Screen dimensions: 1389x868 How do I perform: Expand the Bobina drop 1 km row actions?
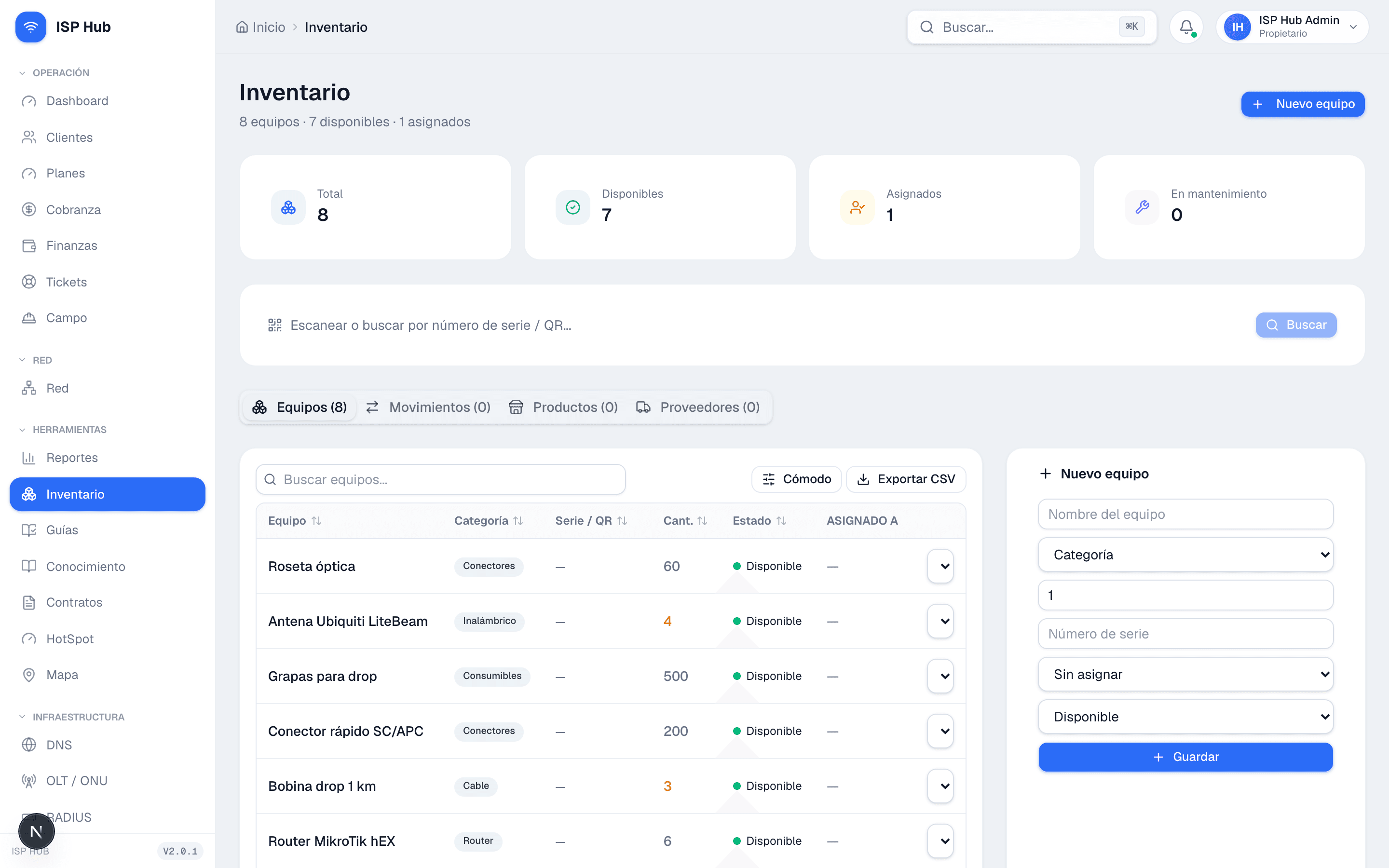click(x=940, y=786)
